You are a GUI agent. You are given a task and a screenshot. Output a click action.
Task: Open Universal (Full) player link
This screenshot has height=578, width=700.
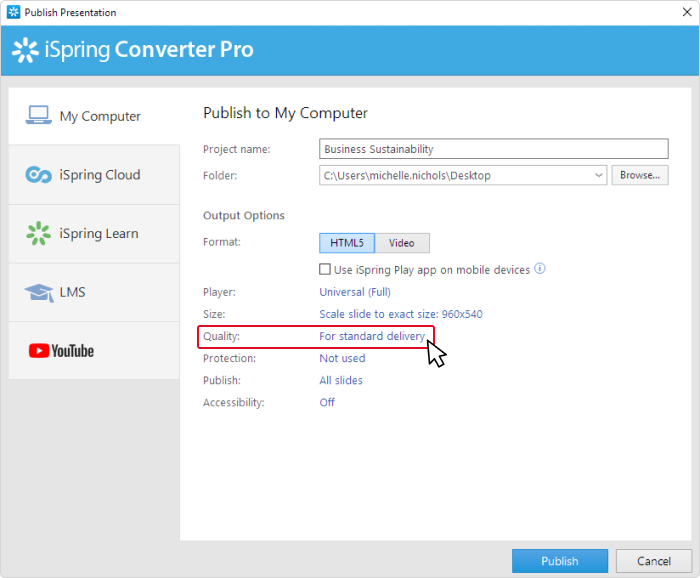(355, 292)
